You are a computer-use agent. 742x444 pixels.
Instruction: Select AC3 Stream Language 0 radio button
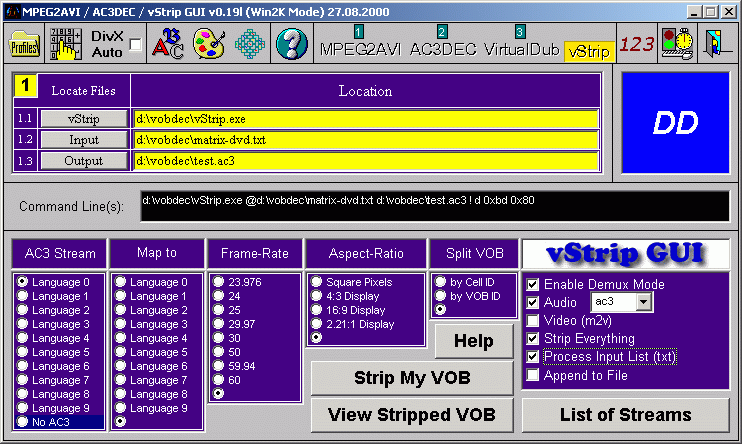click(22, 282)
